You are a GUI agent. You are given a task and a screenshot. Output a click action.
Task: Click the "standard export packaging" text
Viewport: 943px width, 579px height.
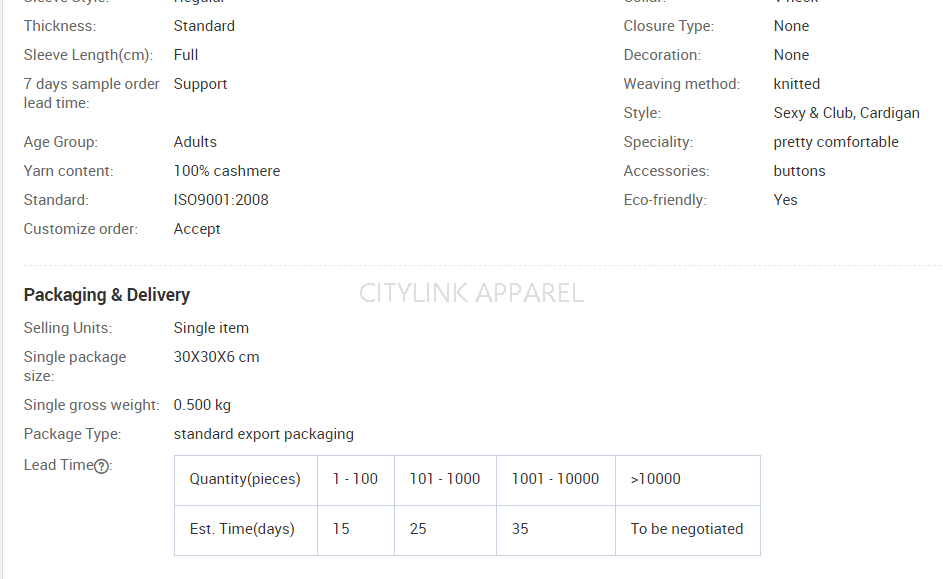point(264,434)
